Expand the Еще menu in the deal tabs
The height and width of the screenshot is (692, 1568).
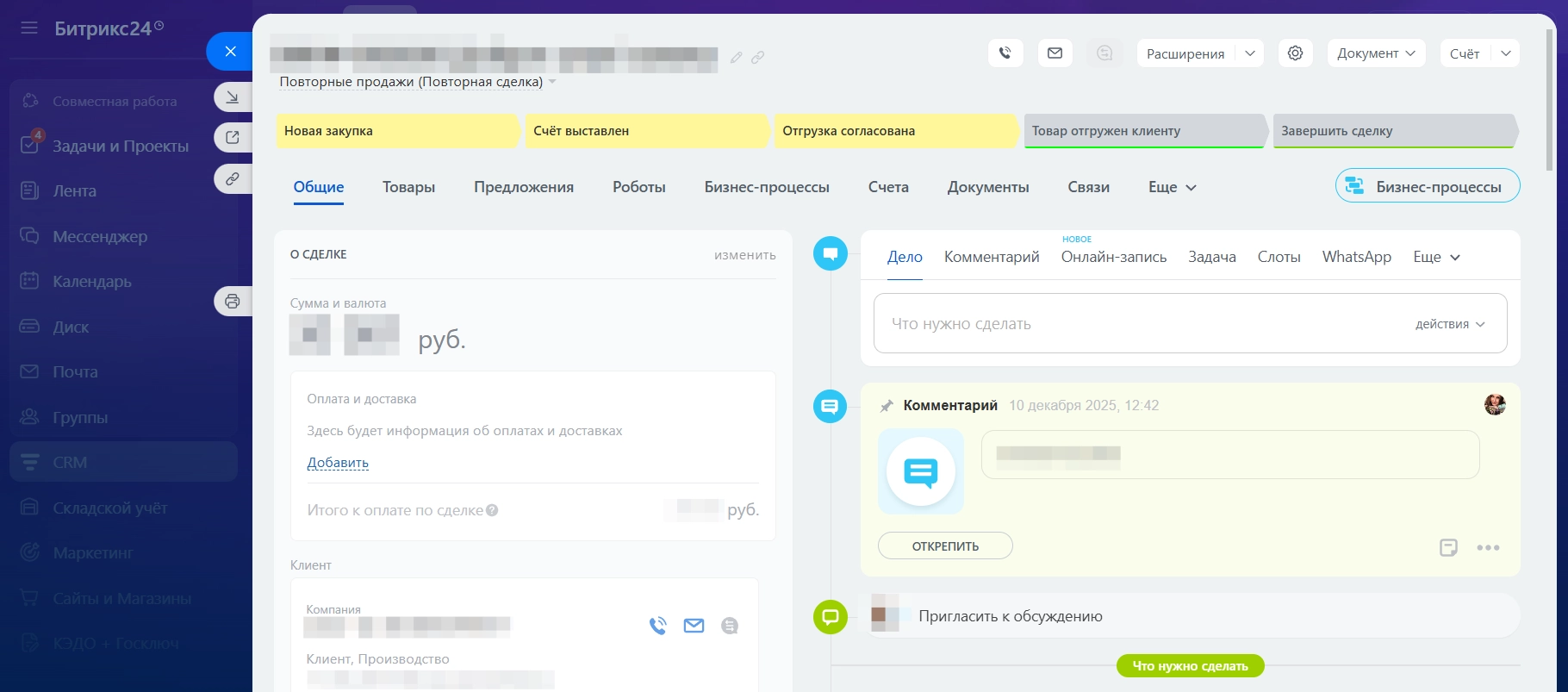[x=1173, y=187]
